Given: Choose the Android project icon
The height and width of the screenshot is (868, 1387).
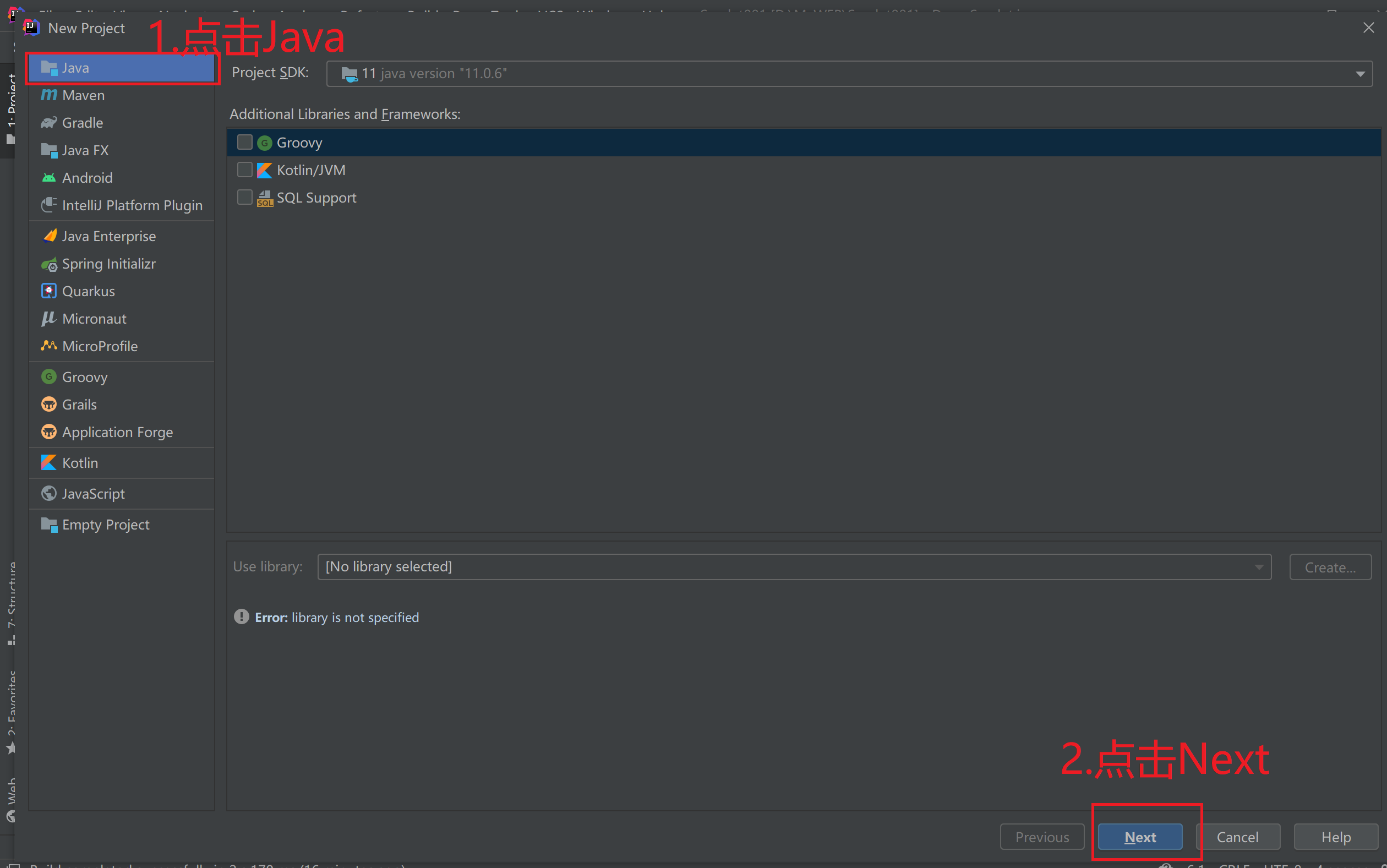Looking at the screenshot, I should (x=49, y=178).
